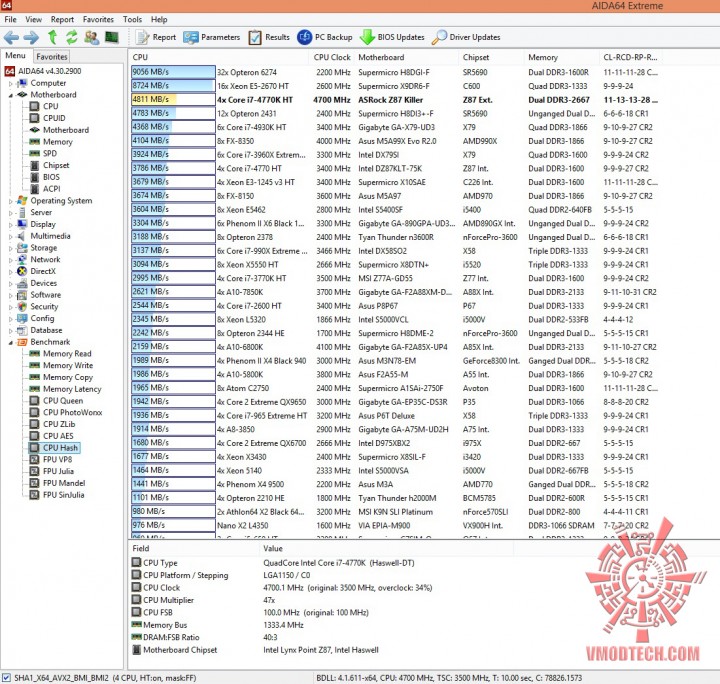This screenshot has width=720, height=684.
Task: Open the FPU Julia benchmark
Action: tap(58, 471)
